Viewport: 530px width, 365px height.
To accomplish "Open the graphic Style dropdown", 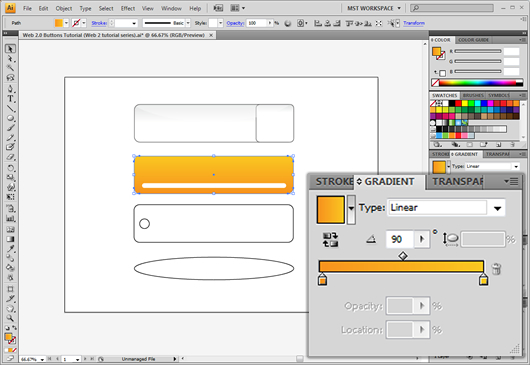I will [x=220, y=23].
